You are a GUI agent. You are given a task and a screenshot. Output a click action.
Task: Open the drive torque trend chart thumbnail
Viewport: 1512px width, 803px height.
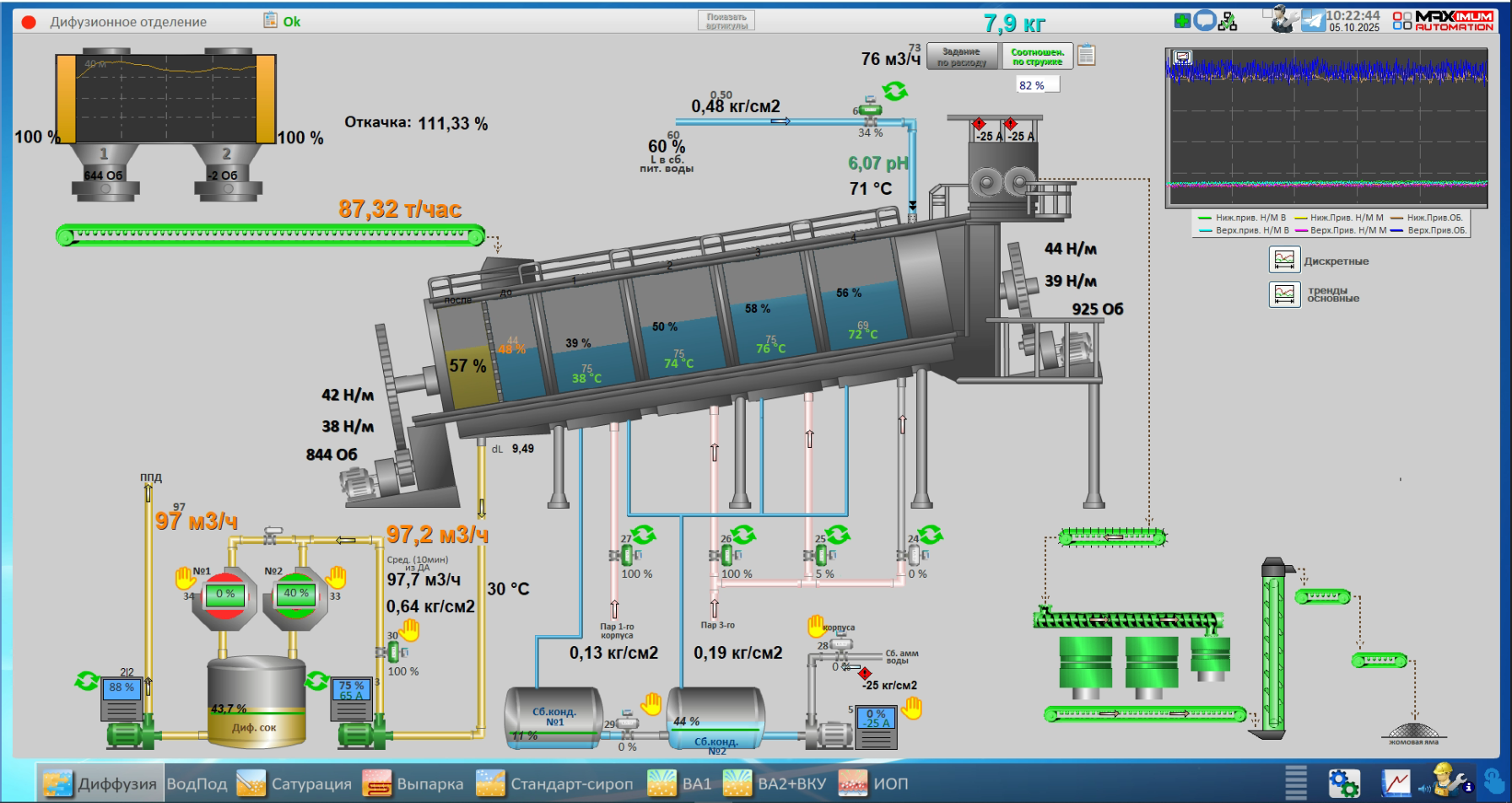coord(1326,127)
